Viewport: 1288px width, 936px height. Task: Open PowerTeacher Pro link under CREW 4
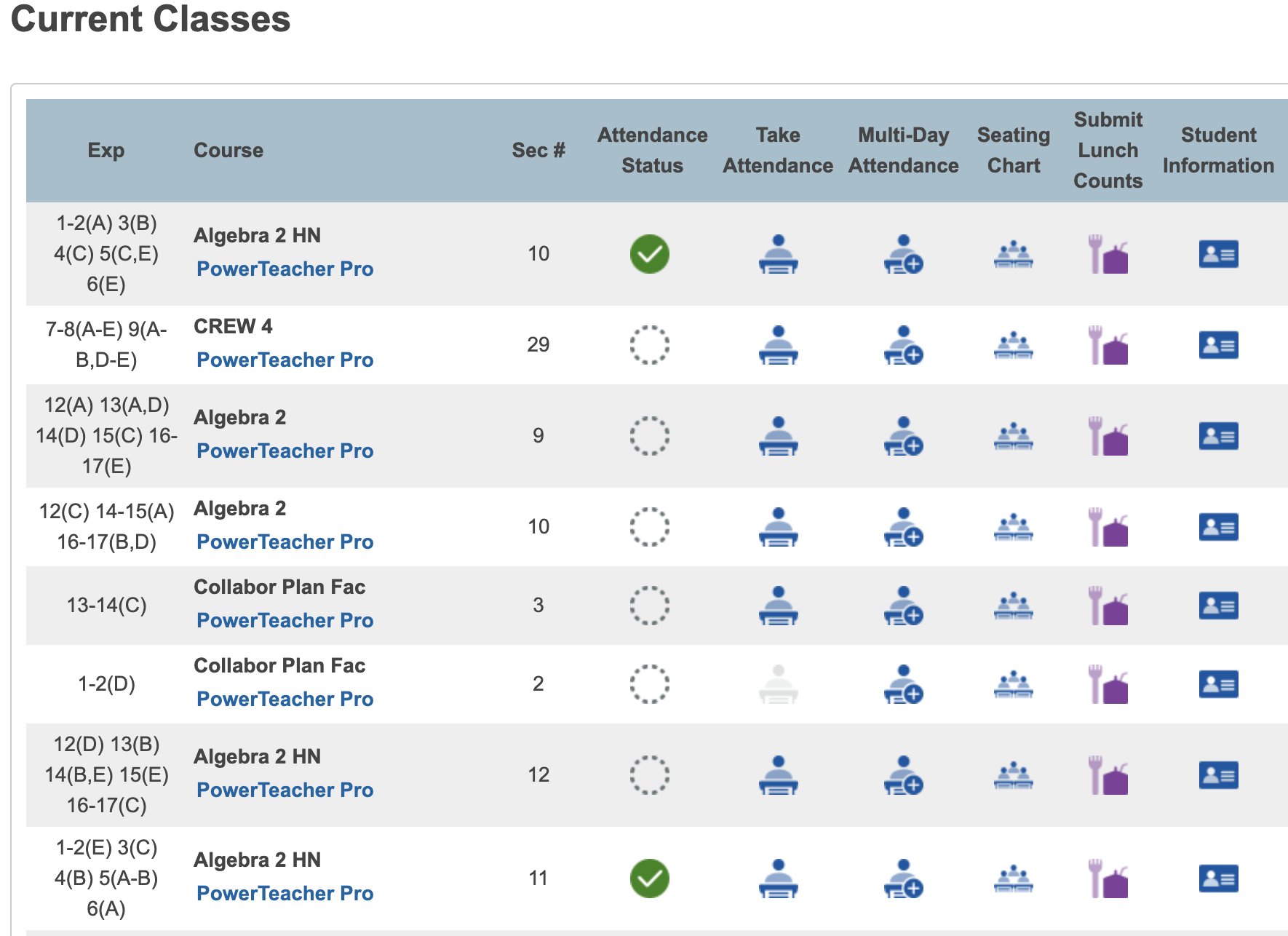tap(285, 360)
